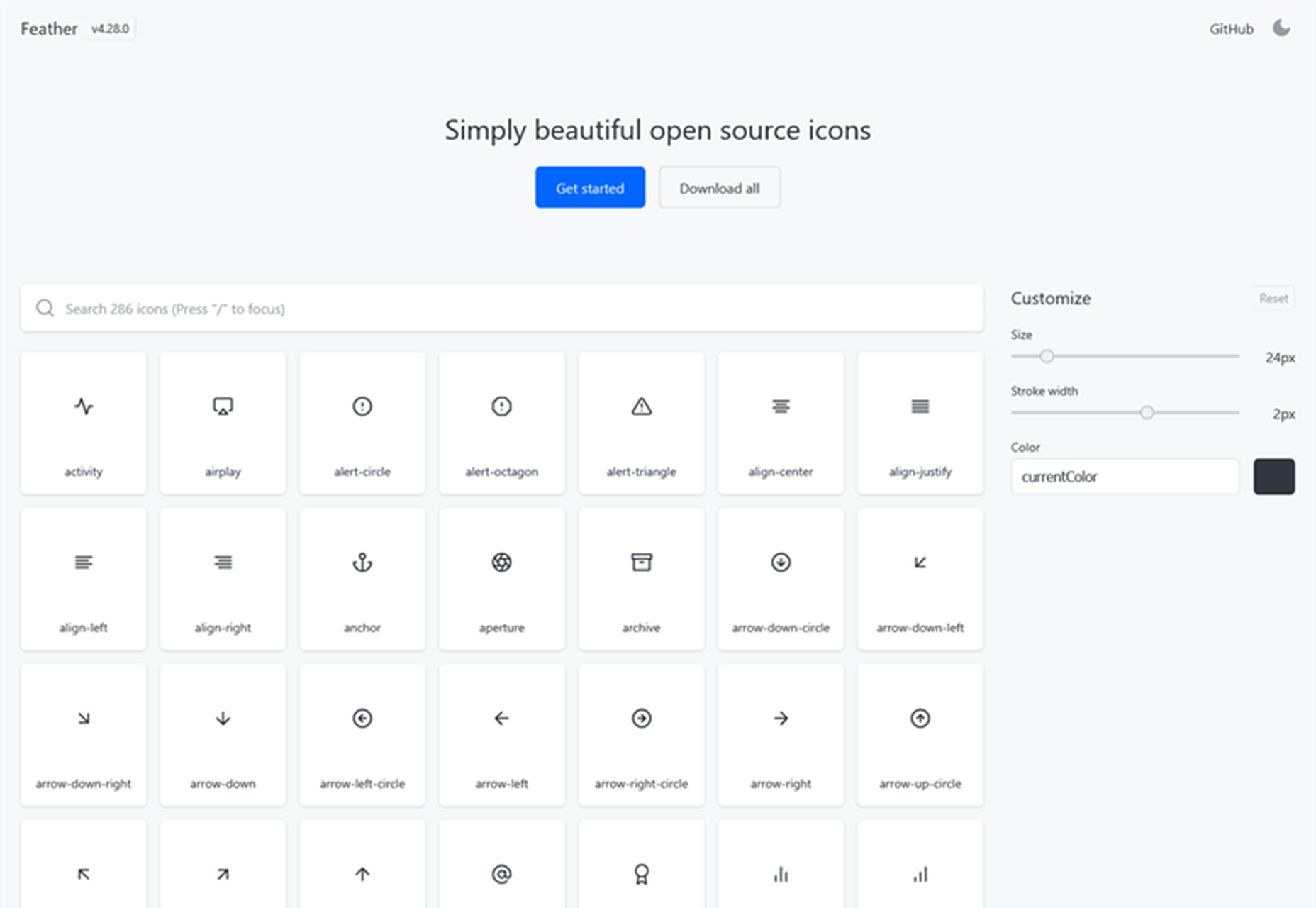Image resolution: width=1316 pixels, height=908 pixels.
Task: Open the dark color swatch picker
Action: click(x=1274, y=477)
